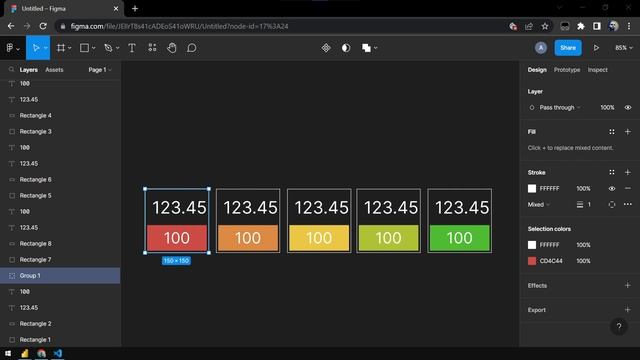The image size is (640, 360).
Task: Add a new effect
Action: [628, 285]
